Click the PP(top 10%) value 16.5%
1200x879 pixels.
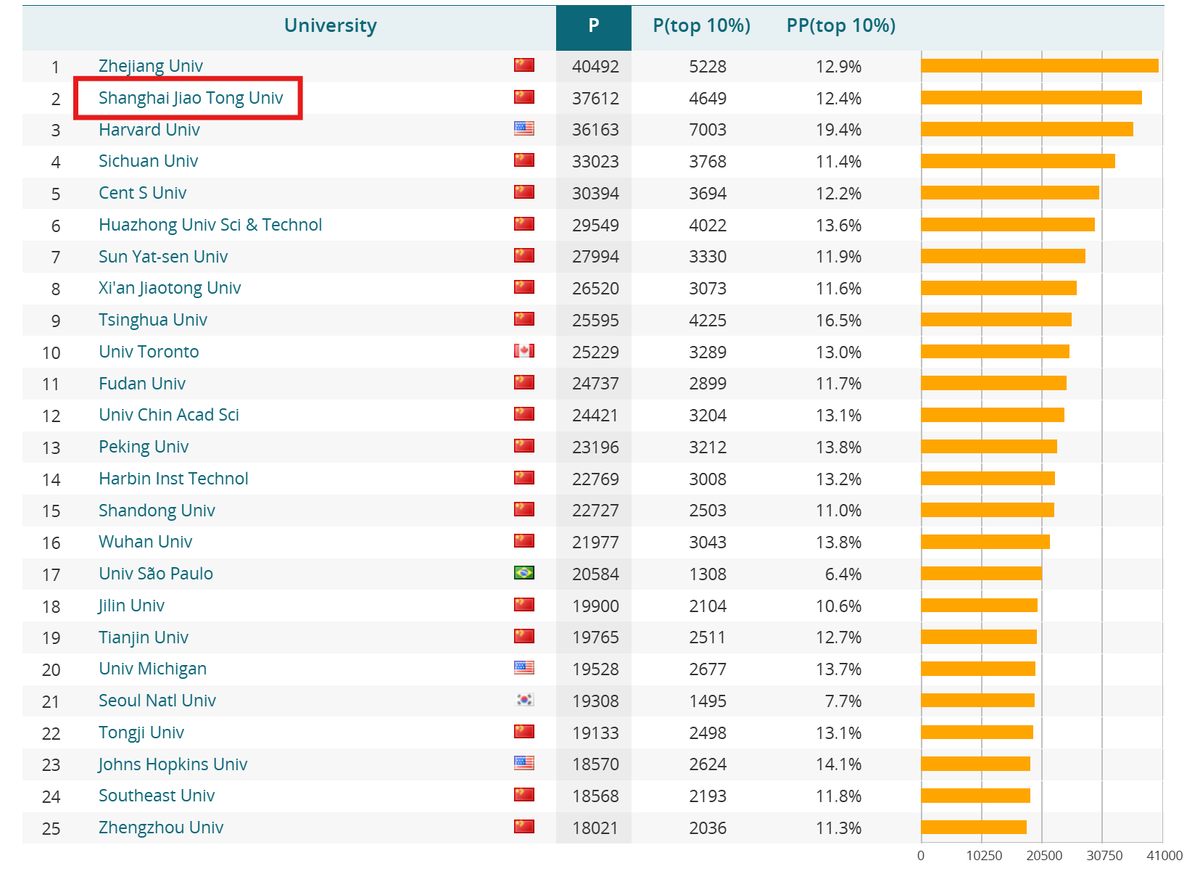pyautogui.click(x=839, y=321)
